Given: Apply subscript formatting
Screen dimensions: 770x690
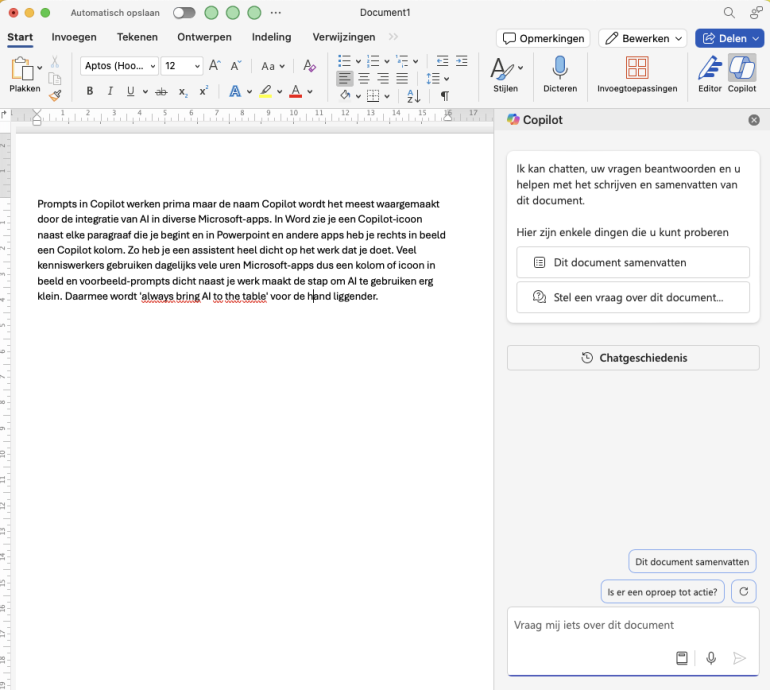Looking at the screenshot, I should [183, 91].
